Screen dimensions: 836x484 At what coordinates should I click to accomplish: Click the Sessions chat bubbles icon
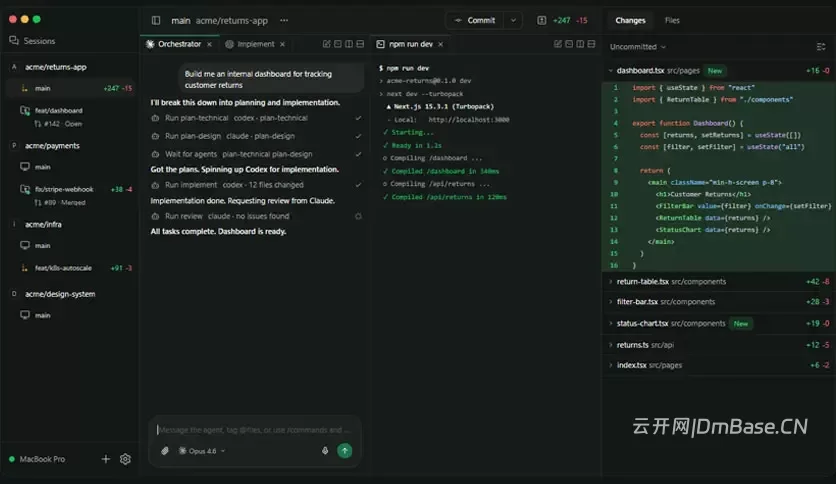(14, 41)
